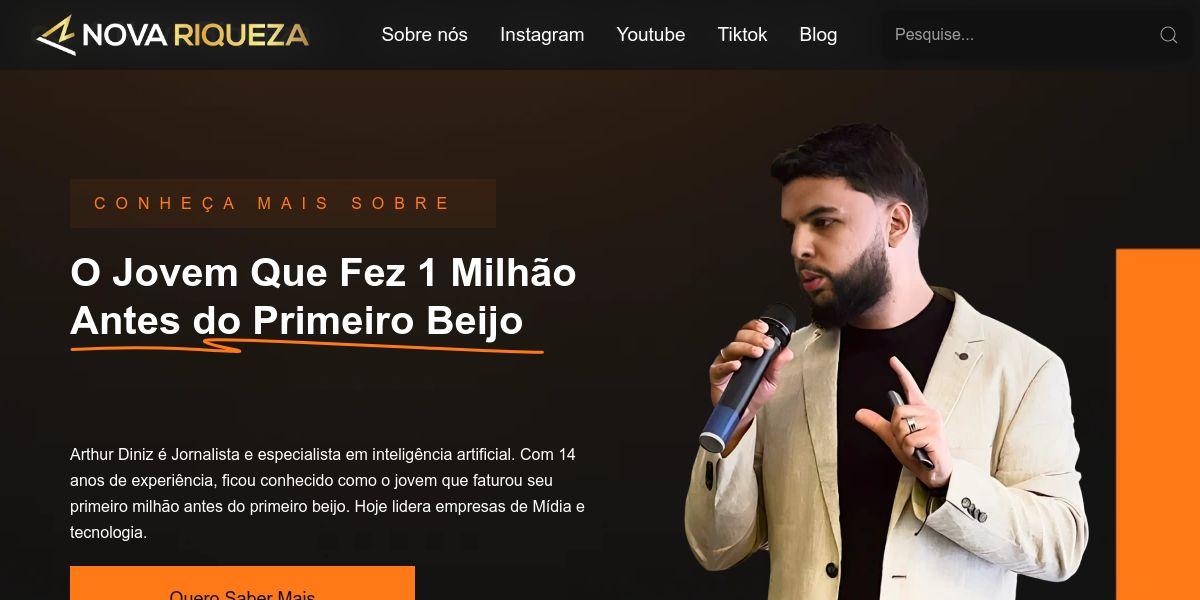Go to the Instagram nav link
This screenshot has width=1200, height=600.
coord(542,34)
